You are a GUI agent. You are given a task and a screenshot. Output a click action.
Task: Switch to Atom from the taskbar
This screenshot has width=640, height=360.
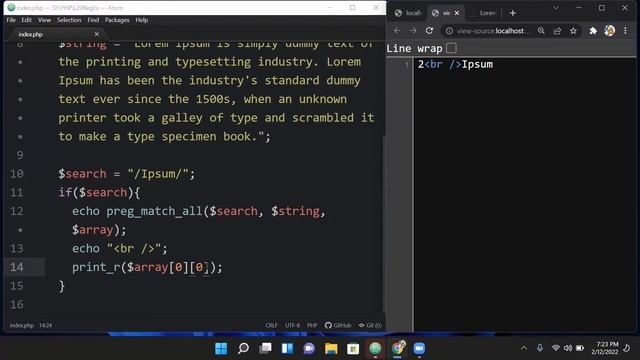(375, 349)
